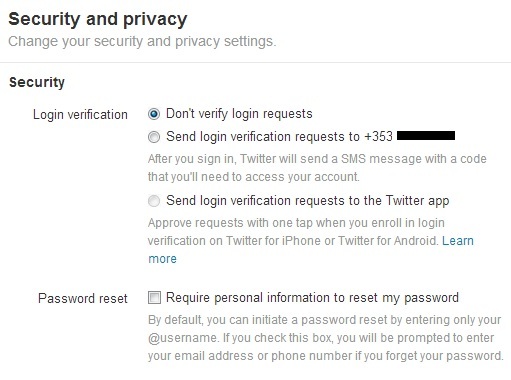Choose SMS verification to +353 radio button
The image size is (511, 380).
(x=154, y=137)
